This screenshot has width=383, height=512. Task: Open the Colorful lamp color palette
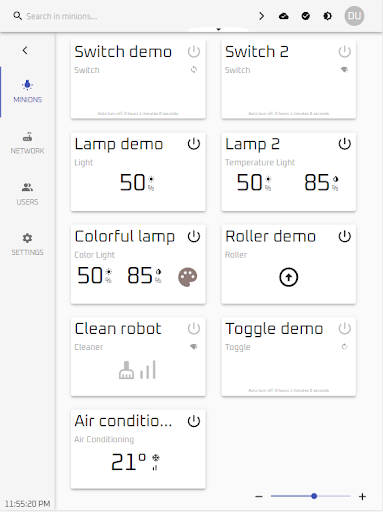point(188,277)
